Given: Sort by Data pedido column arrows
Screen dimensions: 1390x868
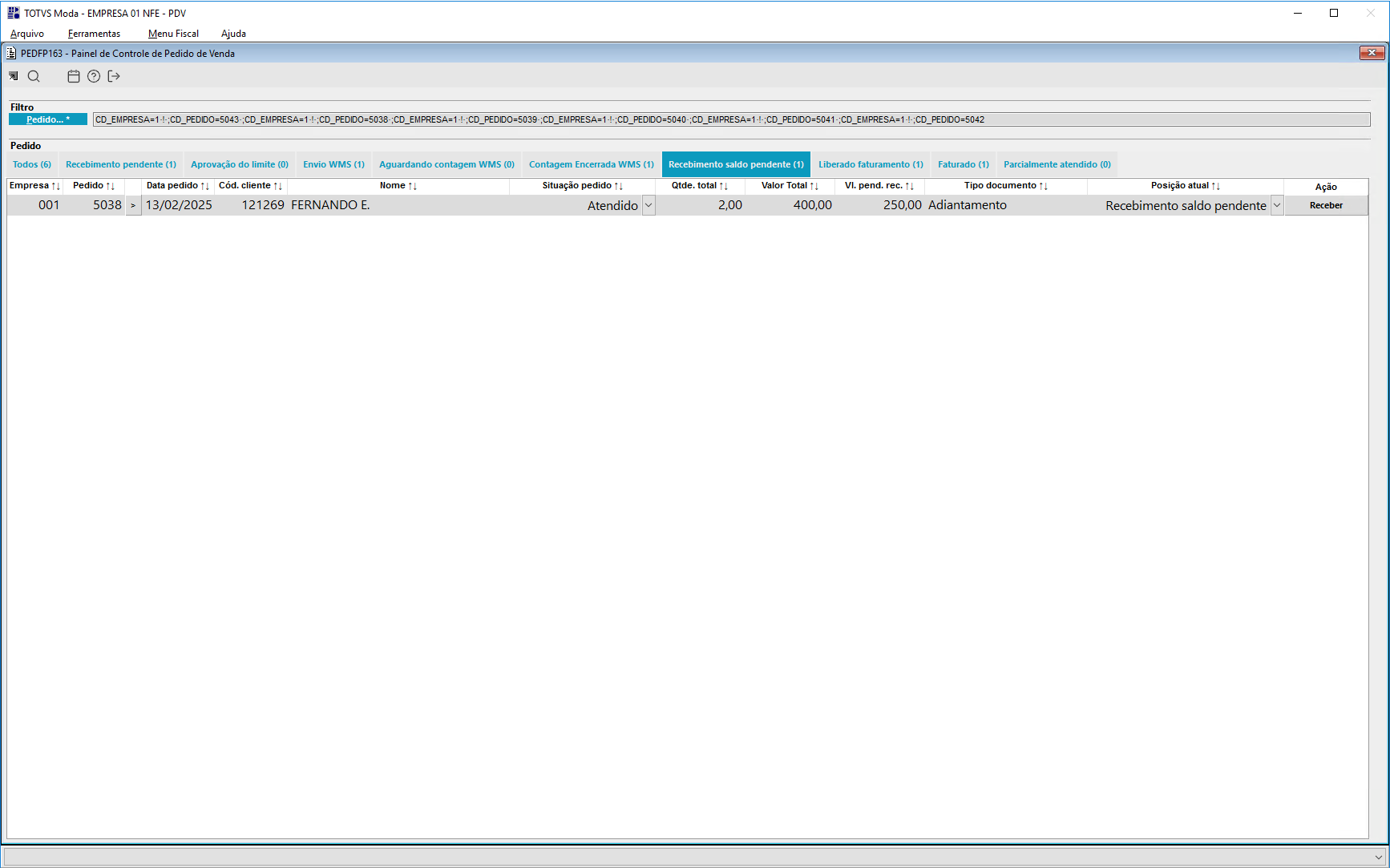Looking at the screenshot, I should point(205,186).
